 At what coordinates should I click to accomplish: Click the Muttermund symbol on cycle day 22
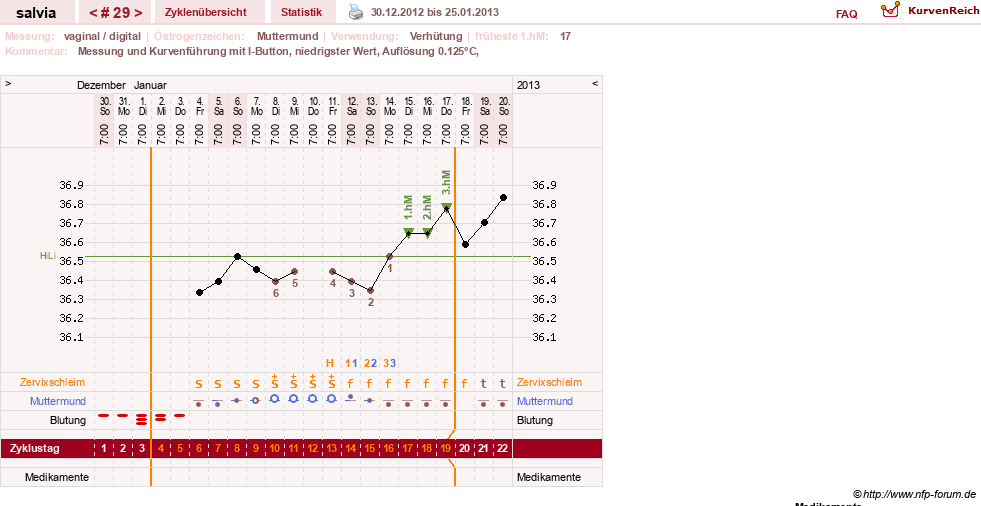502,402
